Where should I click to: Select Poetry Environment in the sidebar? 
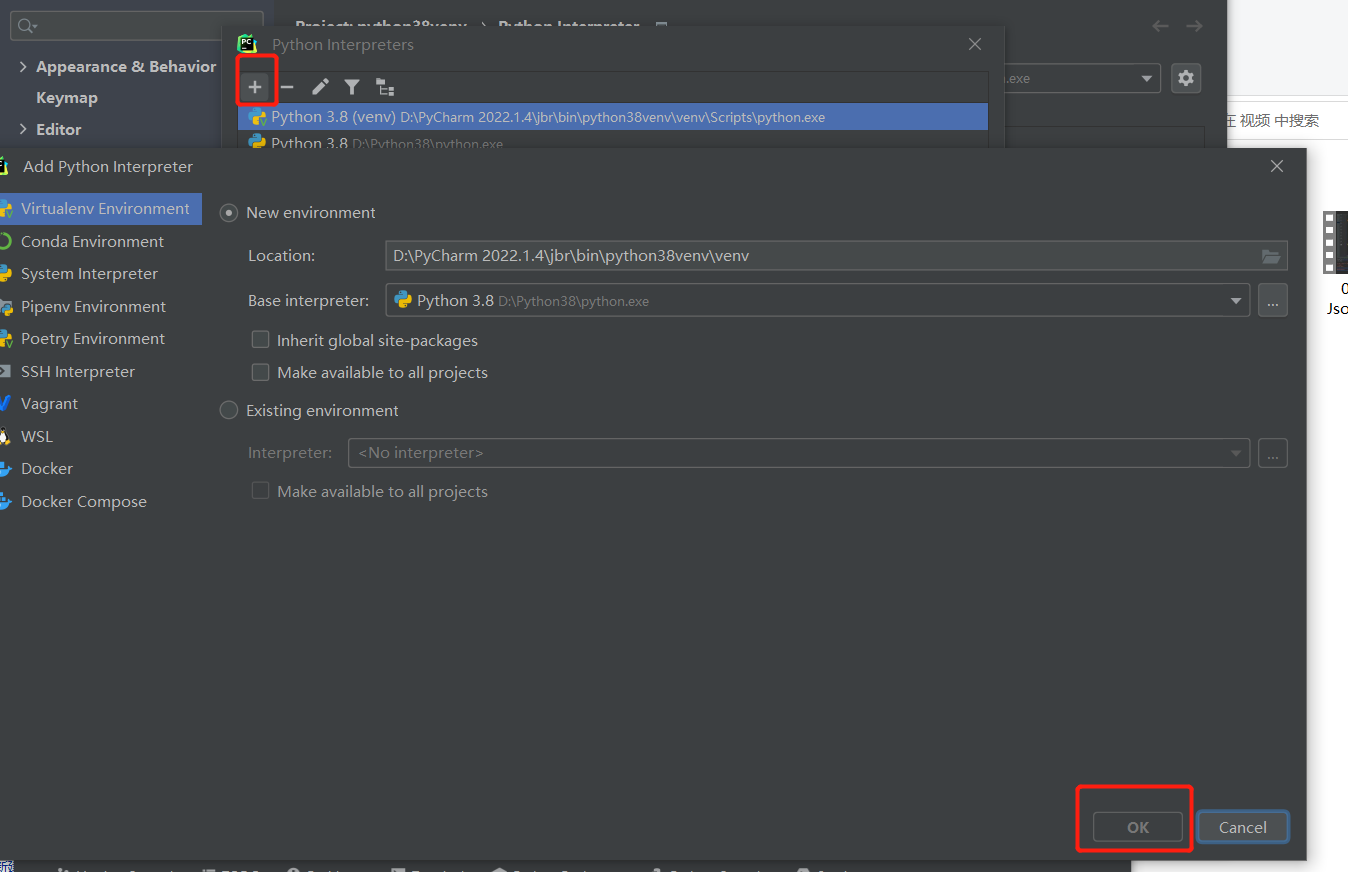[x=101, y=339]
